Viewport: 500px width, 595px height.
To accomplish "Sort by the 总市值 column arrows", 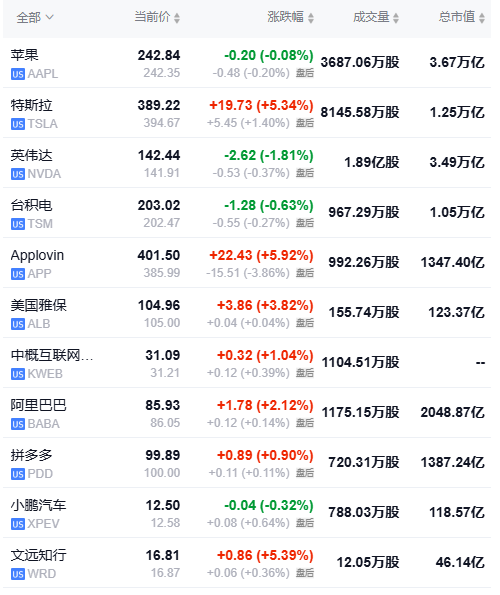I will point(482,18).
